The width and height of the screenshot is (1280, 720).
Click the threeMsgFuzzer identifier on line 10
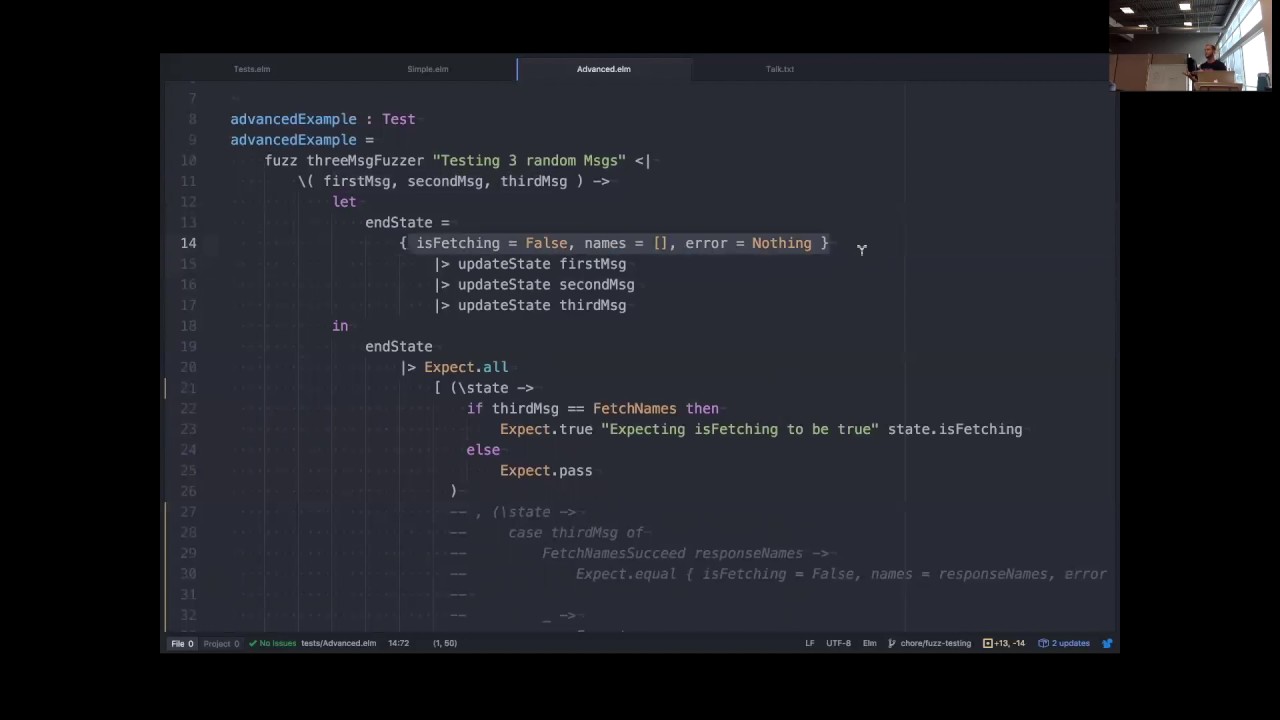pos(365,160)
